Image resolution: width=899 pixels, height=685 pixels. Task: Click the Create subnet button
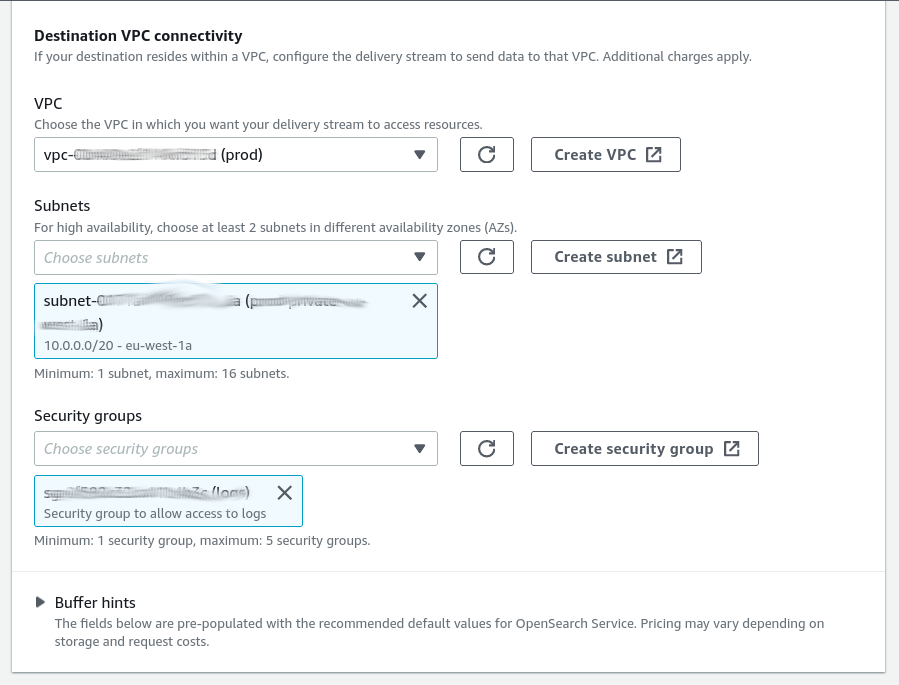(x=616, y=257)
